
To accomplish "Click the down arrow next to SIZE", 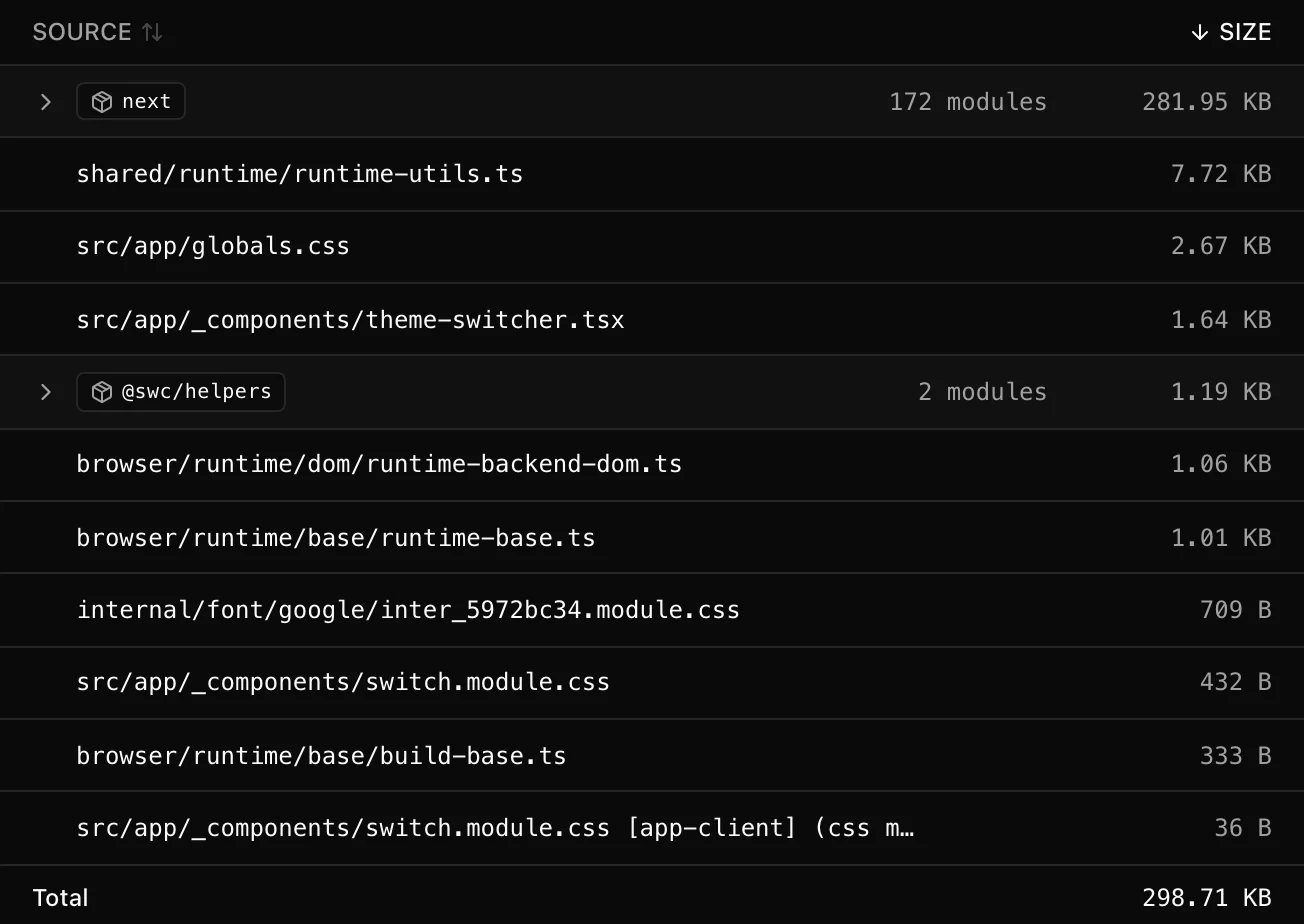I will pyautogui.click(x=1200, y=32).
